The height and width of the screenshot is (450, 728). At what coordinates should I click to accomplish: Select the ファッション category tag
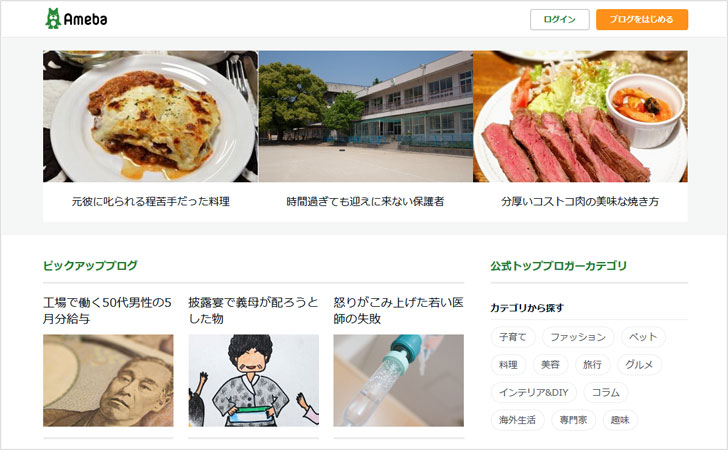point(578,337)
